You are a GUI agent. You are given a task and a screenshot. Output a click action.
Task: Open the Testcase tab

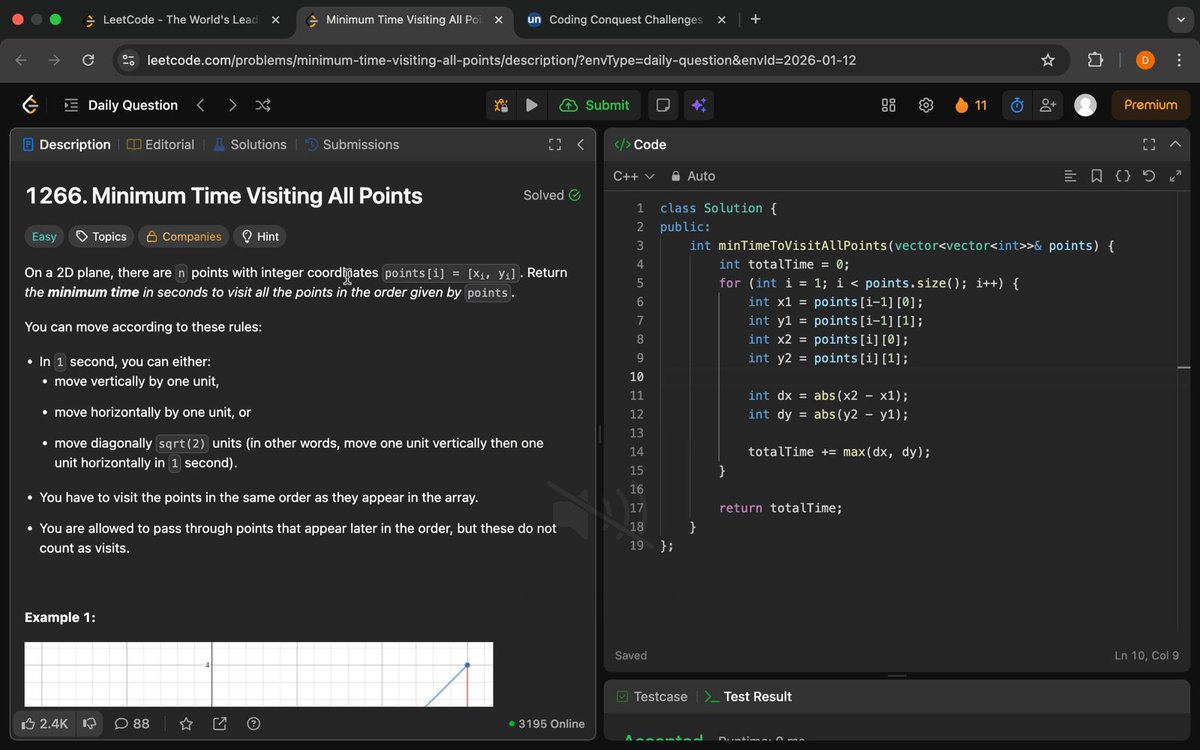pos(652,696)
